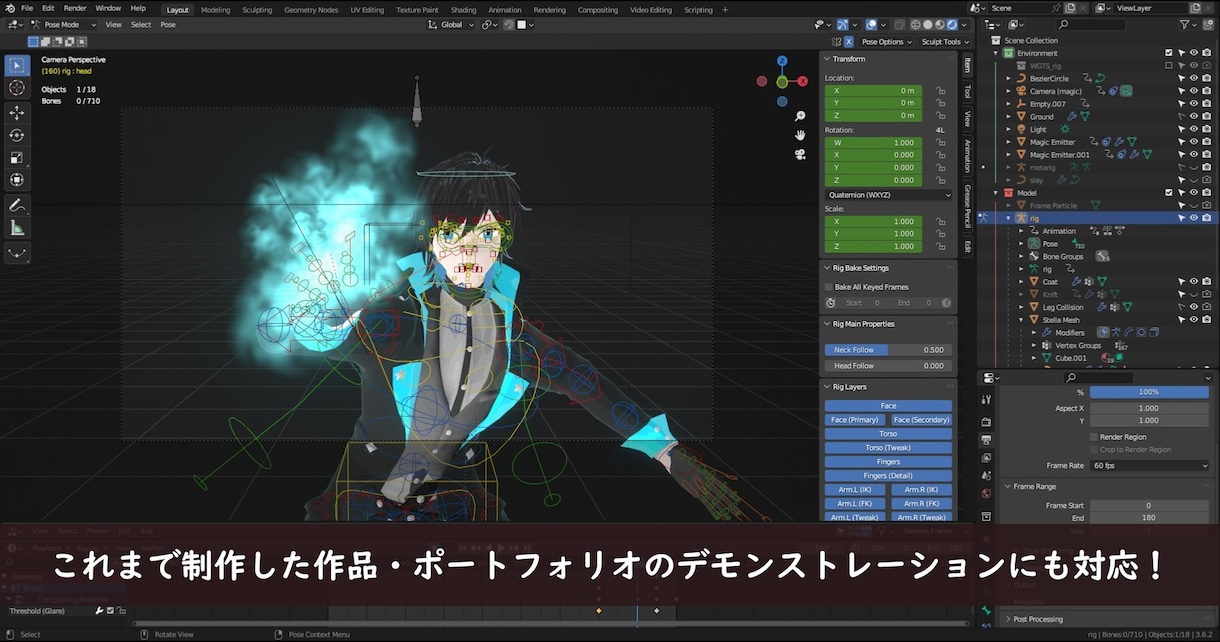Enable Bake All Keyed Frames checkbox
This screenshot has height=642, width=1220.
[829, 287]
